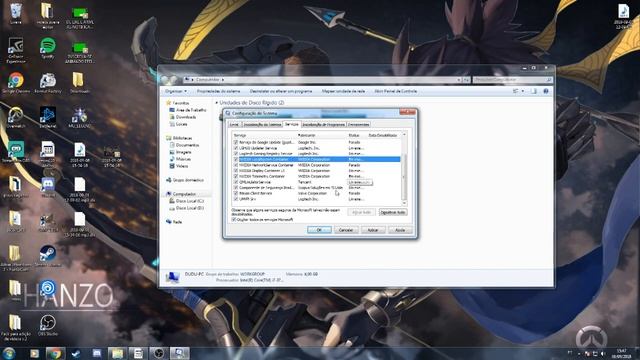Uncheck NVIDIA NetworkService Container checkbox
The image size is (640, 360).
coord(236,165)
